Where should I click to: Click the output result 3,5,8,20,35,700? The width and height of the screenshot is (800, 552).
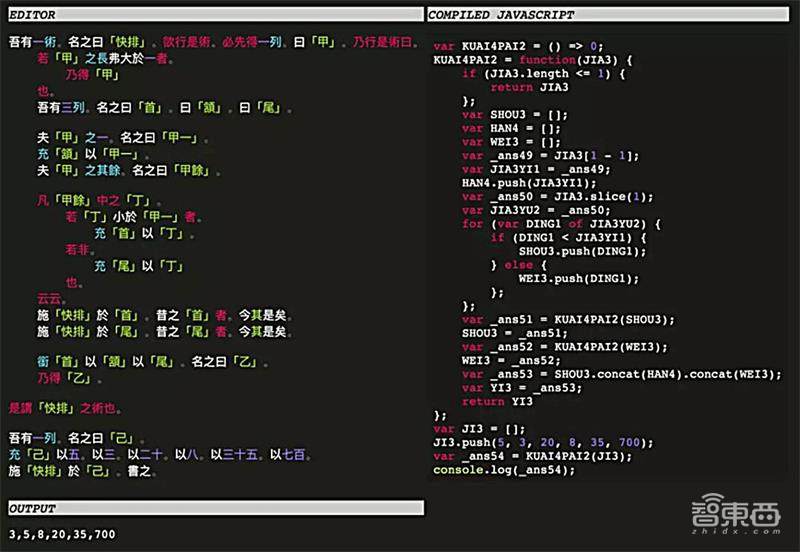[62, 534]
